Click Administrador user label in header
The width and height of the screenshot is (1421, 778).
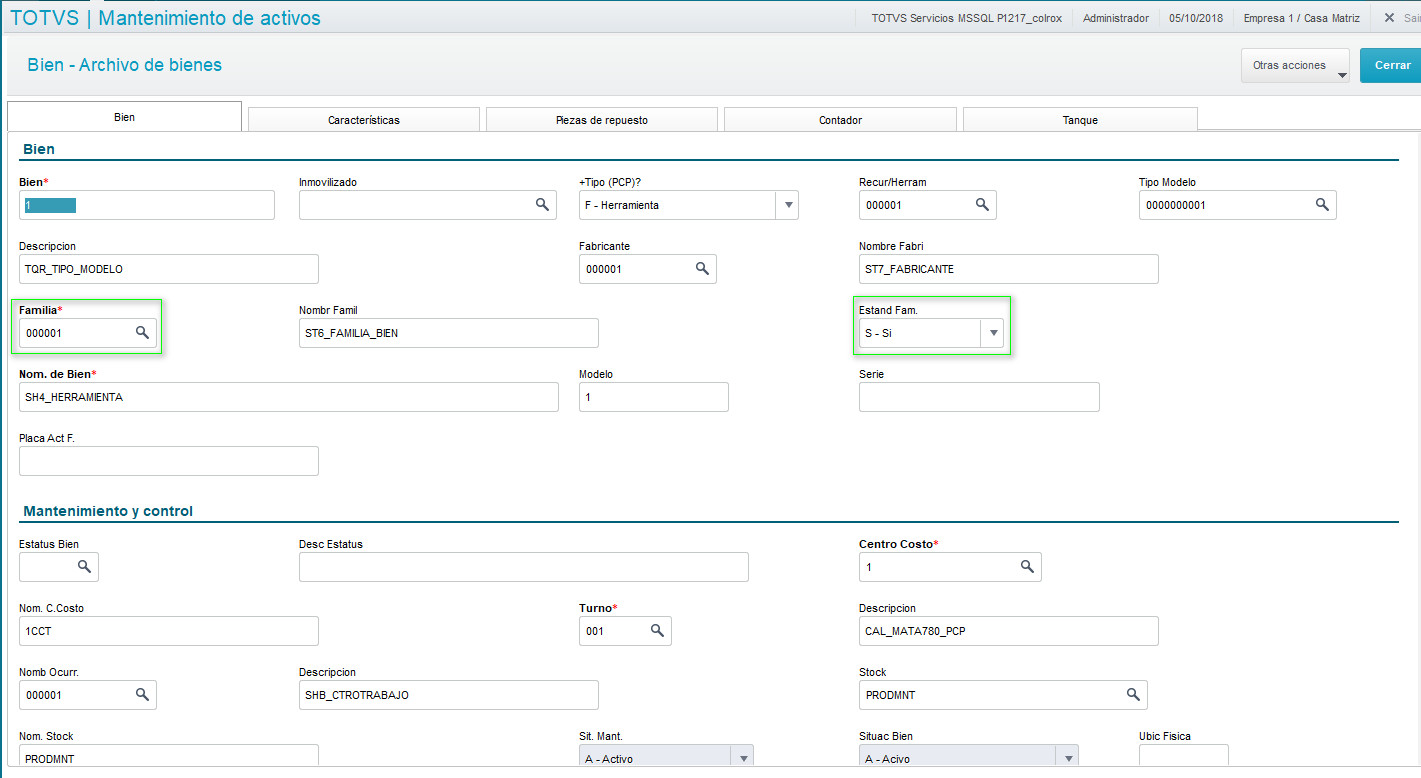point(1116,18)
